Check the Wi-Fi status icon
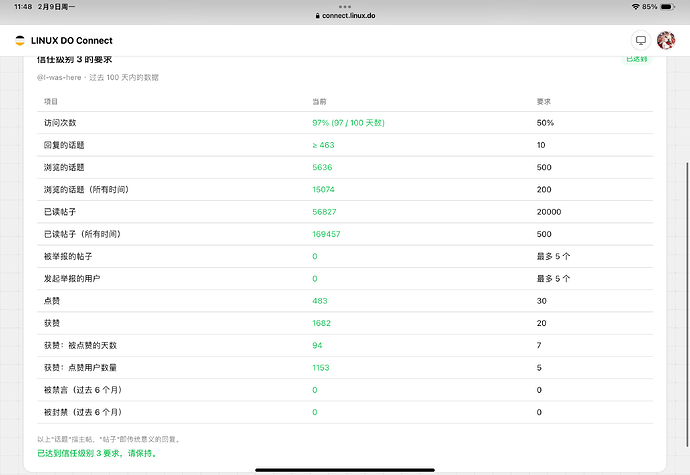 click(635, 7)
